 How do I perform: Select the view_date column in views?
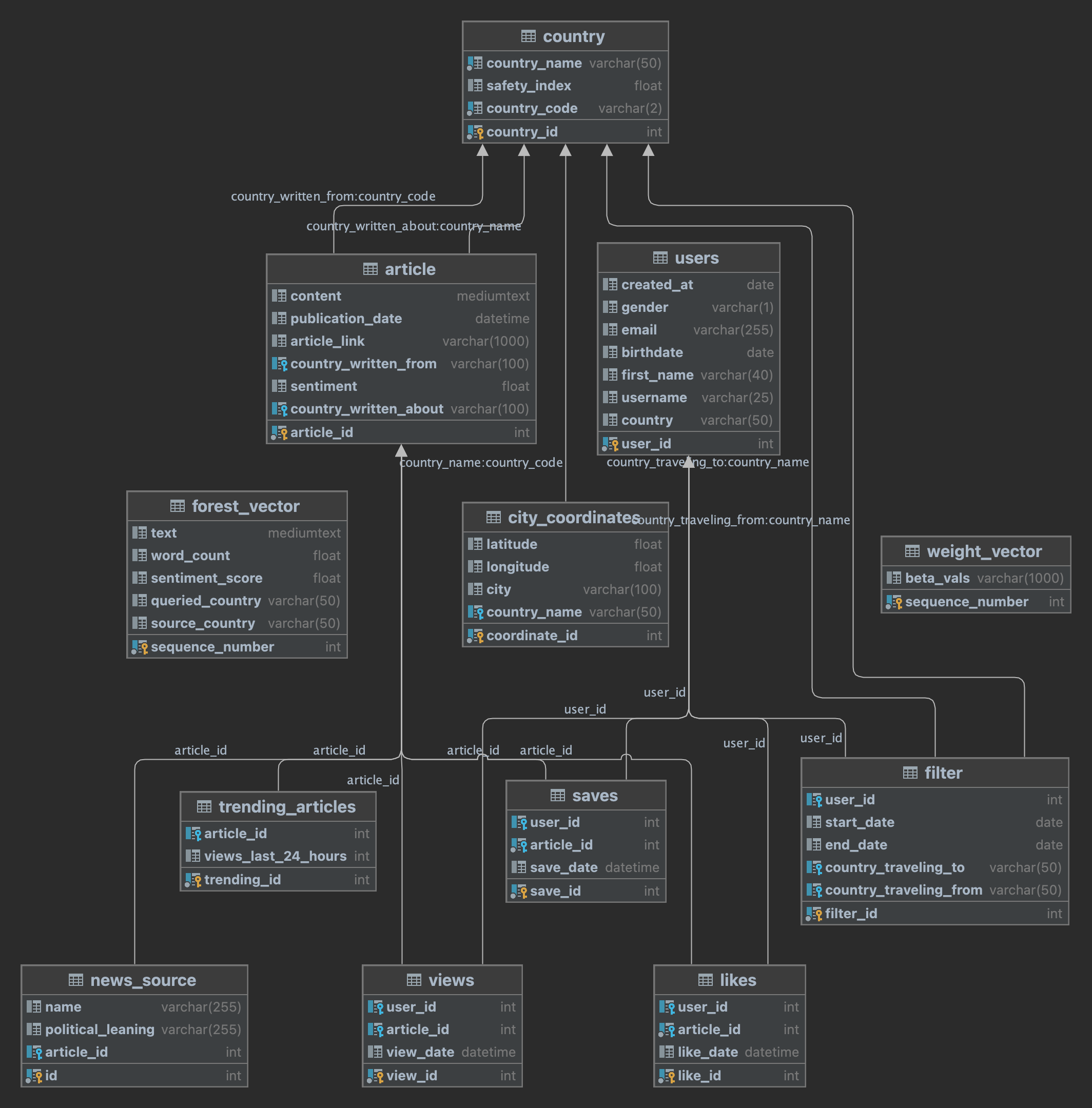pyautogui.click(x=442, y=1053)
